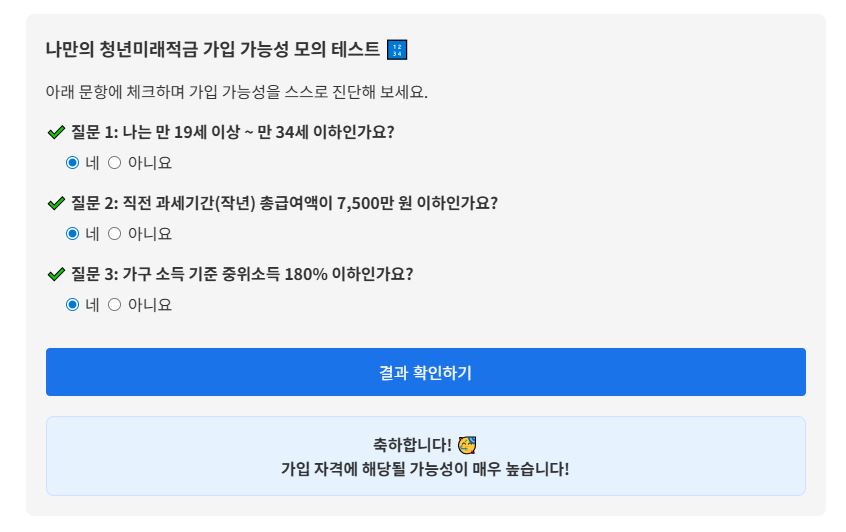This screenshot has height=532, width=846.
Task: Click the 나만의 청년미래적금 모의 테스트 heading
Action: [213, 50]
